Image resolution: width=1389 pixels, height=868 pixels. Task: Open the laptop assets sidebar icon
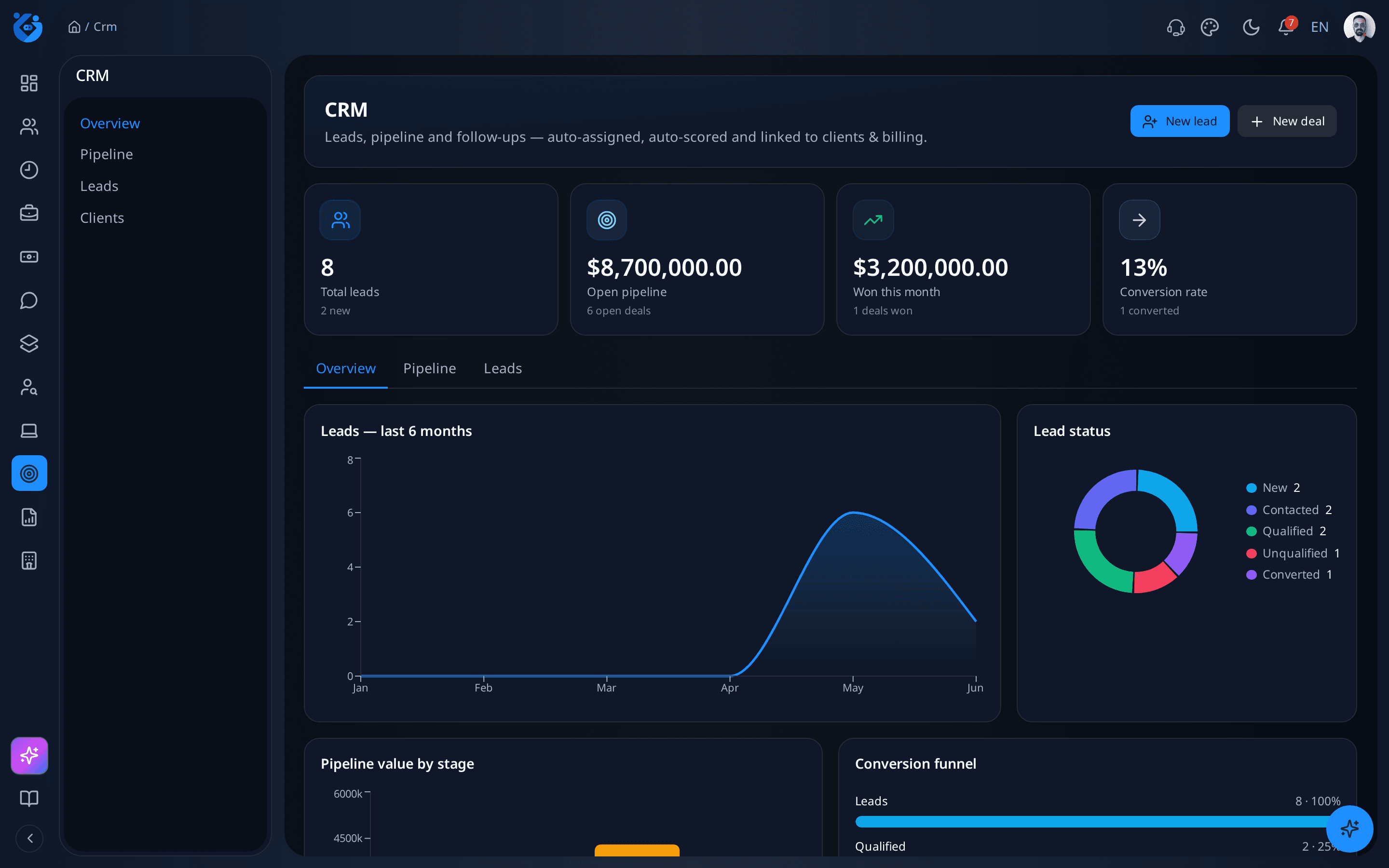click(x=29, y=430)
